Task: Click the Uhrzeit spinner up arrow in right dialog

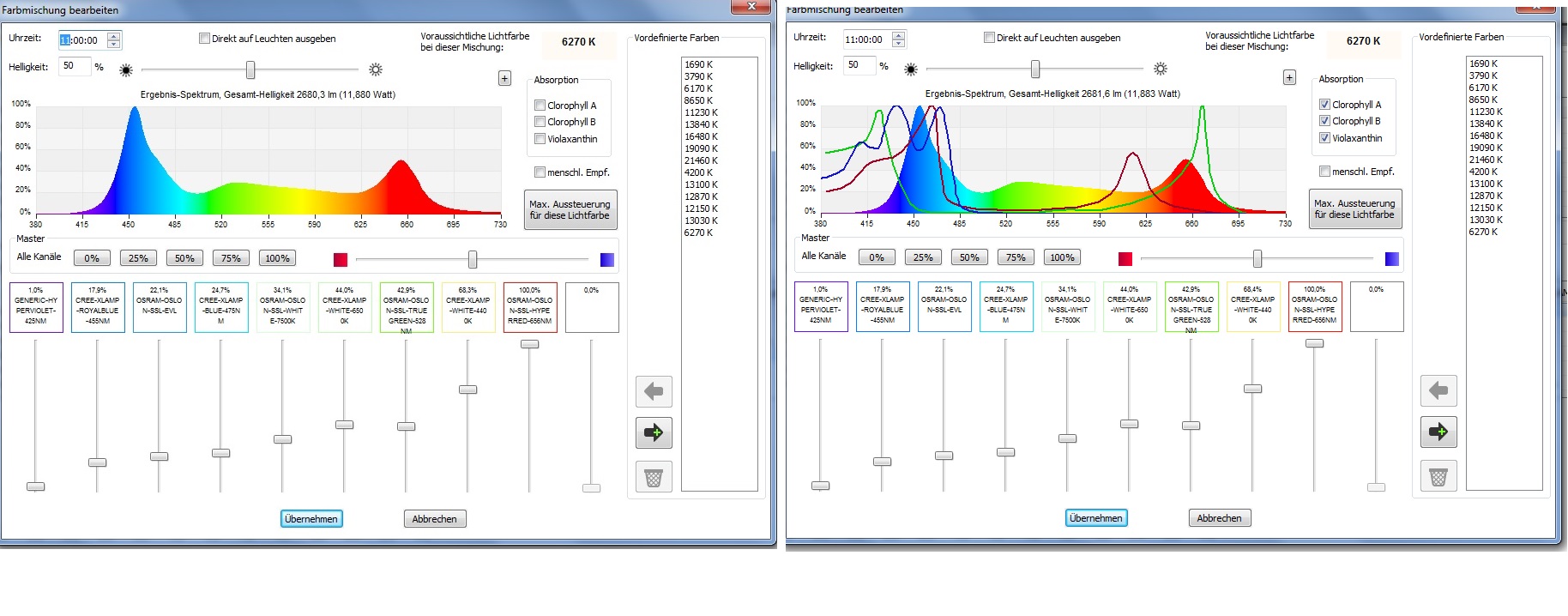Action: [898, 35]
